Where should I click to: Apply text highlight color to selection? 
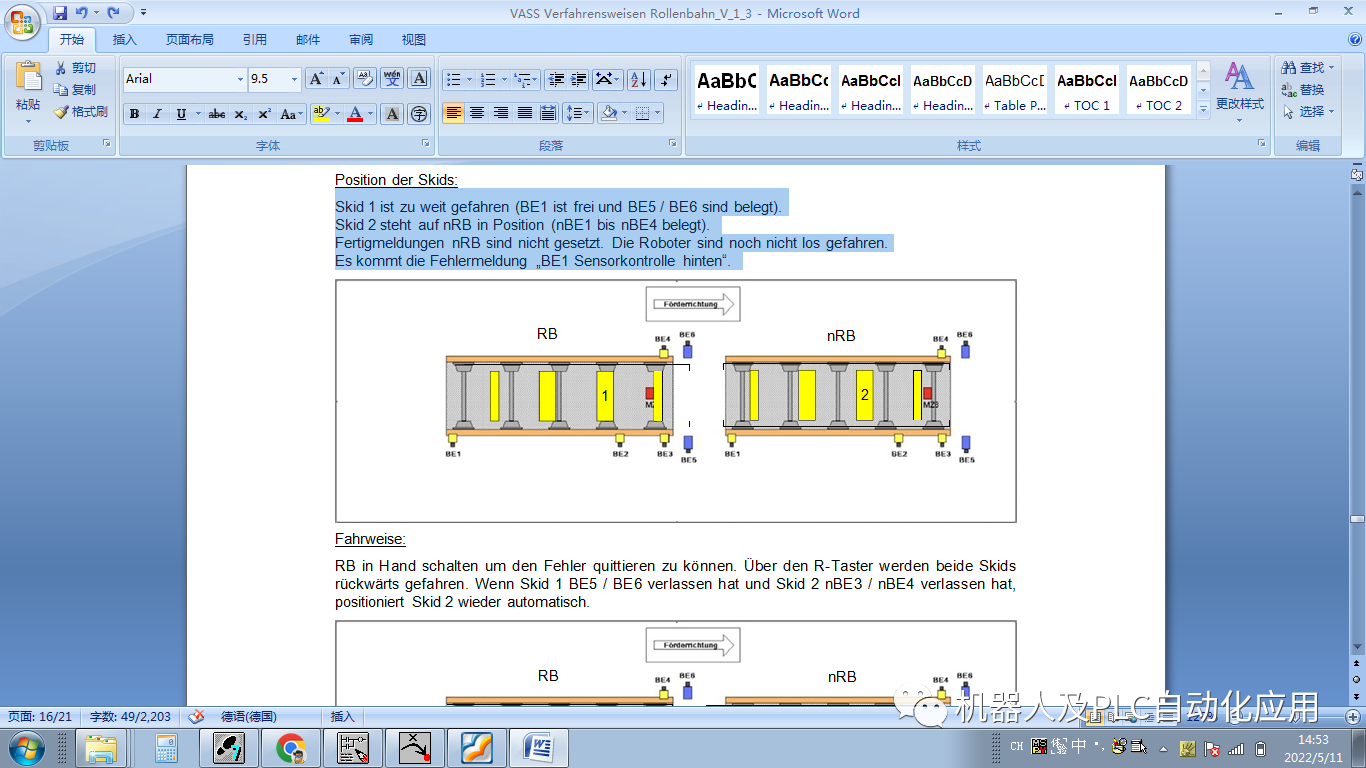coord(319,114)
